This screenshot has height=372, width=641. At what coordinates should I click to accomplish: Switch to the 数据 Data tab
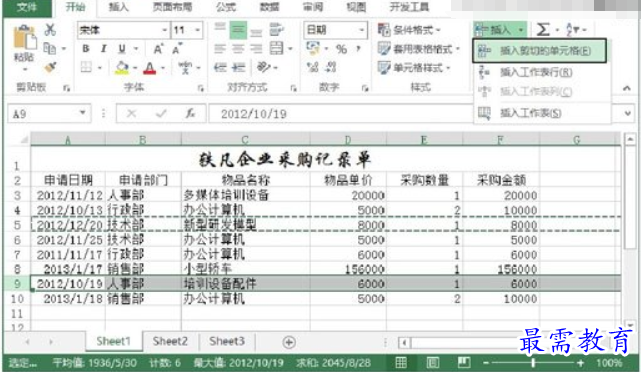pyautogui.click(x=270, y=7)
